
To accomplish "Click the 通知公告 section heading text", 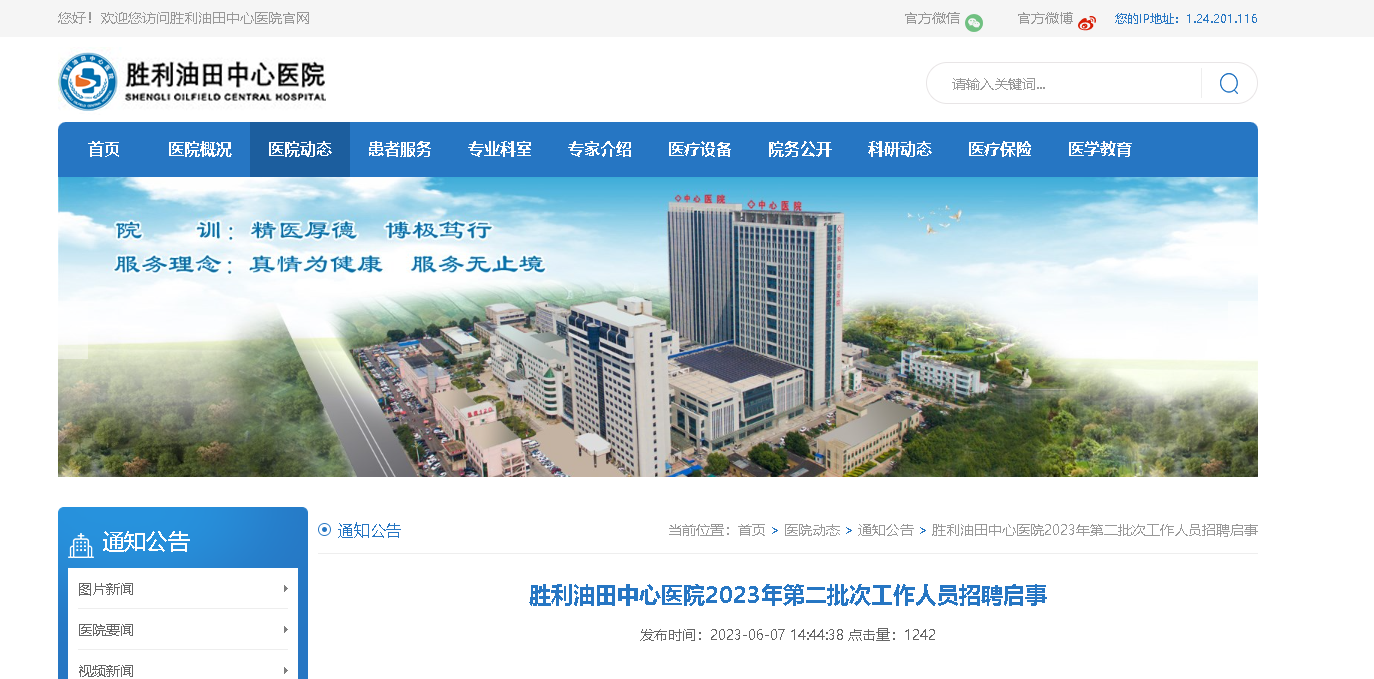I will click(x=370, y=531).
